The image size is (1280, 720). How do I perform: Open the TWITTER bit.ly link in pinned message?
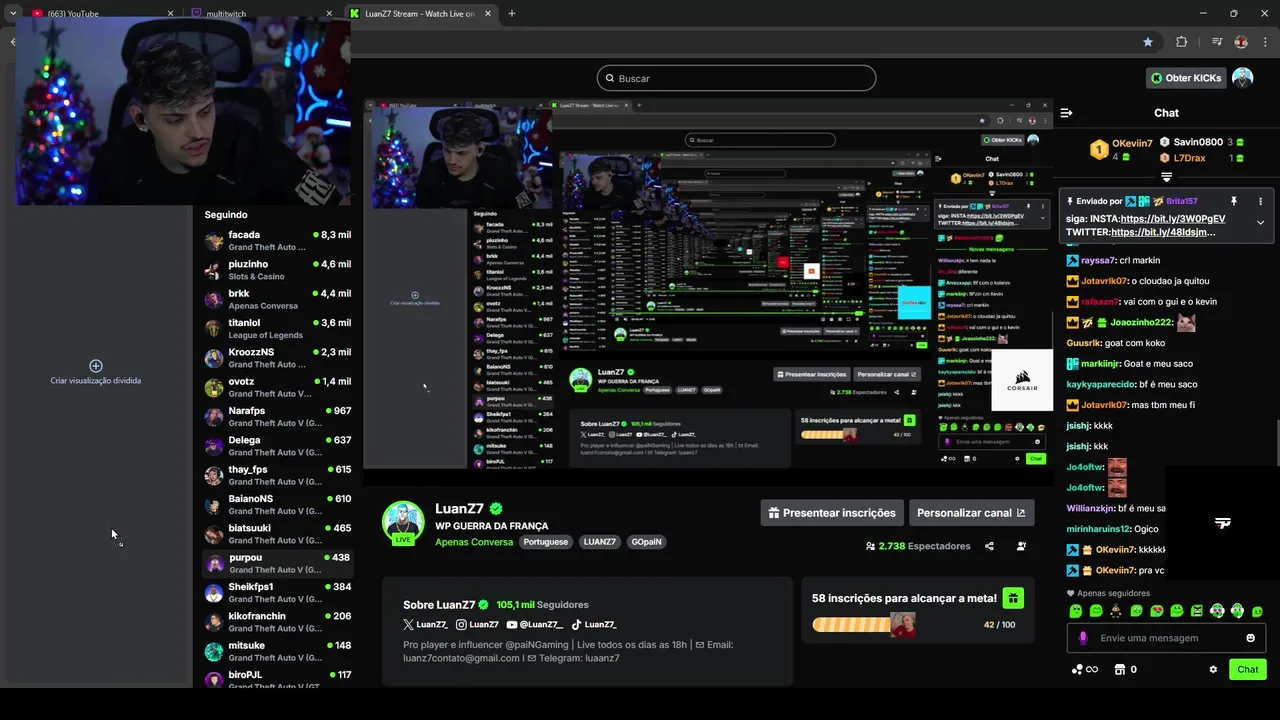(x=1163, y=232)
